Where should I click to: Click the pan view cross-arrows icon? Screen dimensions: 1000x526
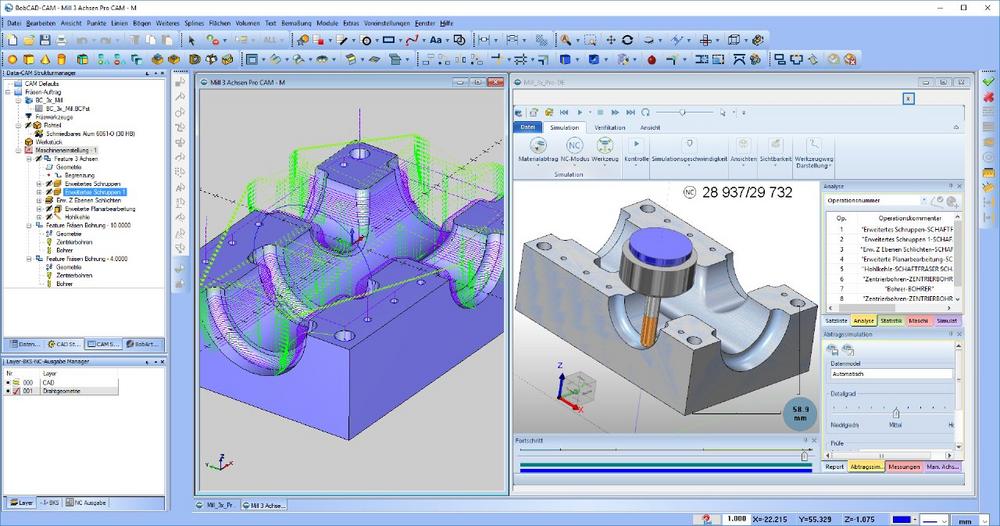[610, 40]
